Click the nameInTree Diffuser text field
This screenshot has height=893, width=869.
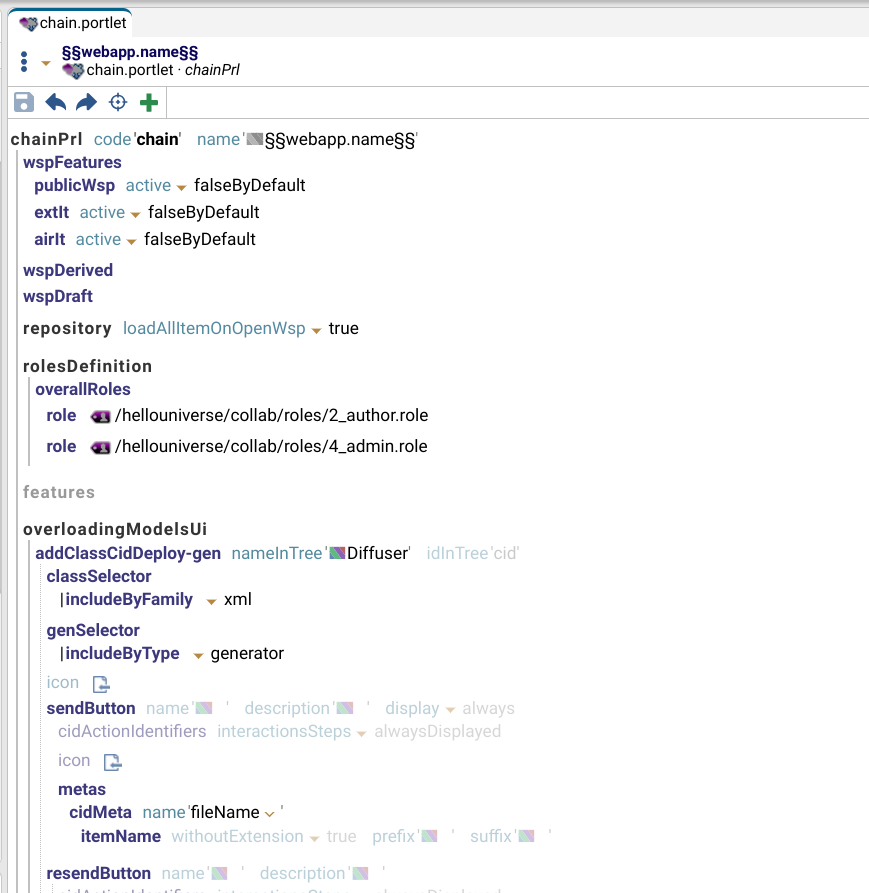(377, 553)
